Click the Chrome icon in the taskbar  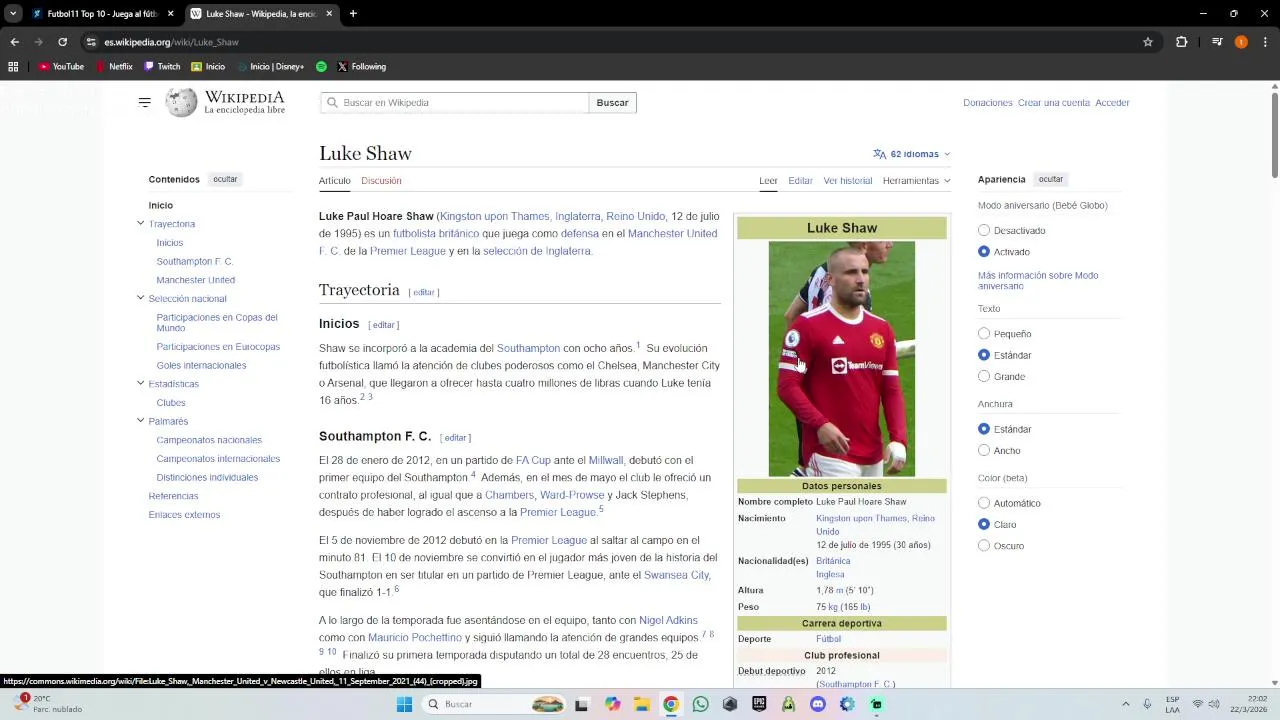[x=671, y=704]
